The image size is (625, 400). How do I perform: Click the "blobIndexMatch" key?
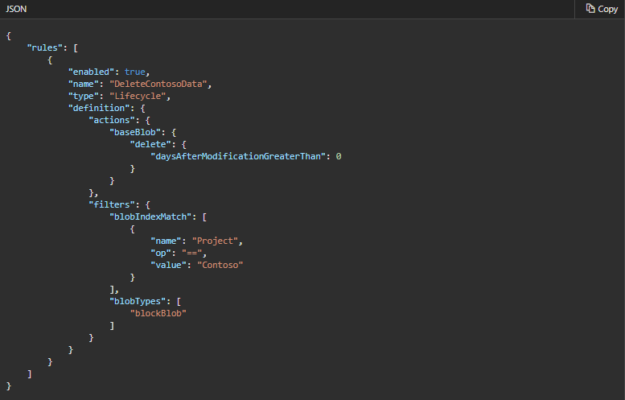click(151, 217)
